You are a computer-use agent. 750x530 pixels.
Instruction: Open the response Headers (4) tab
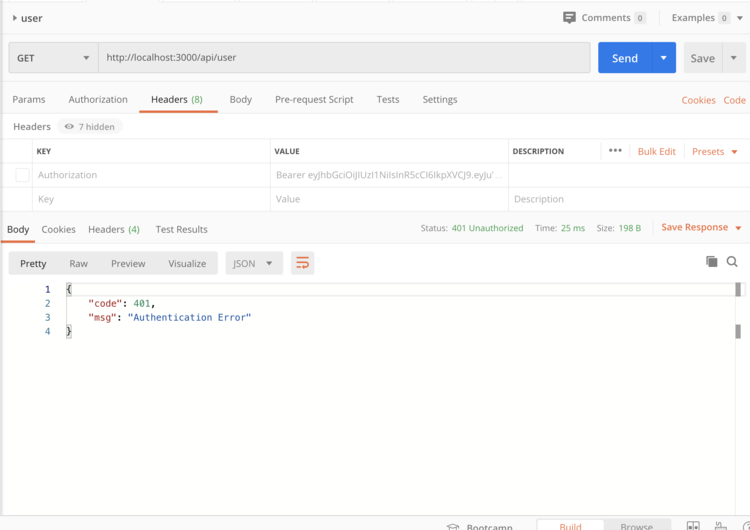114,230
